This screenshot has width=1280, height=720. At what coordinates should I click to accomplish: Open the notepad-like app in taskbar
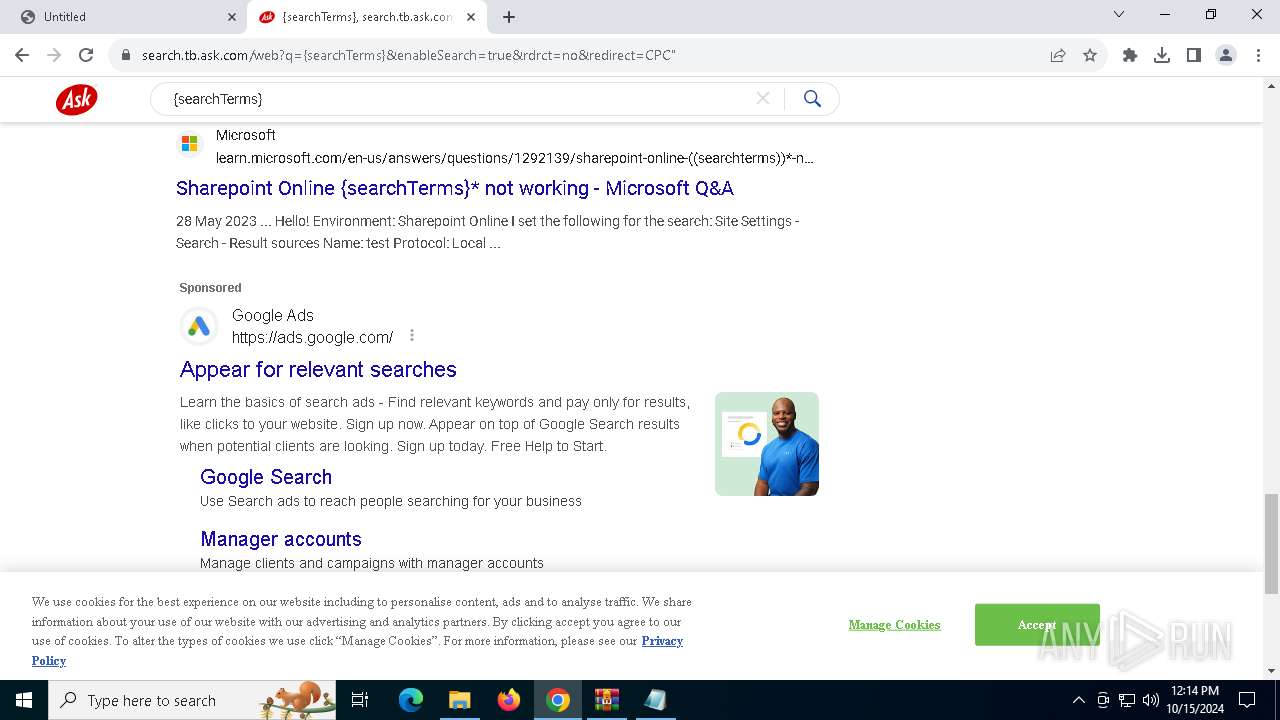(655, 700)
